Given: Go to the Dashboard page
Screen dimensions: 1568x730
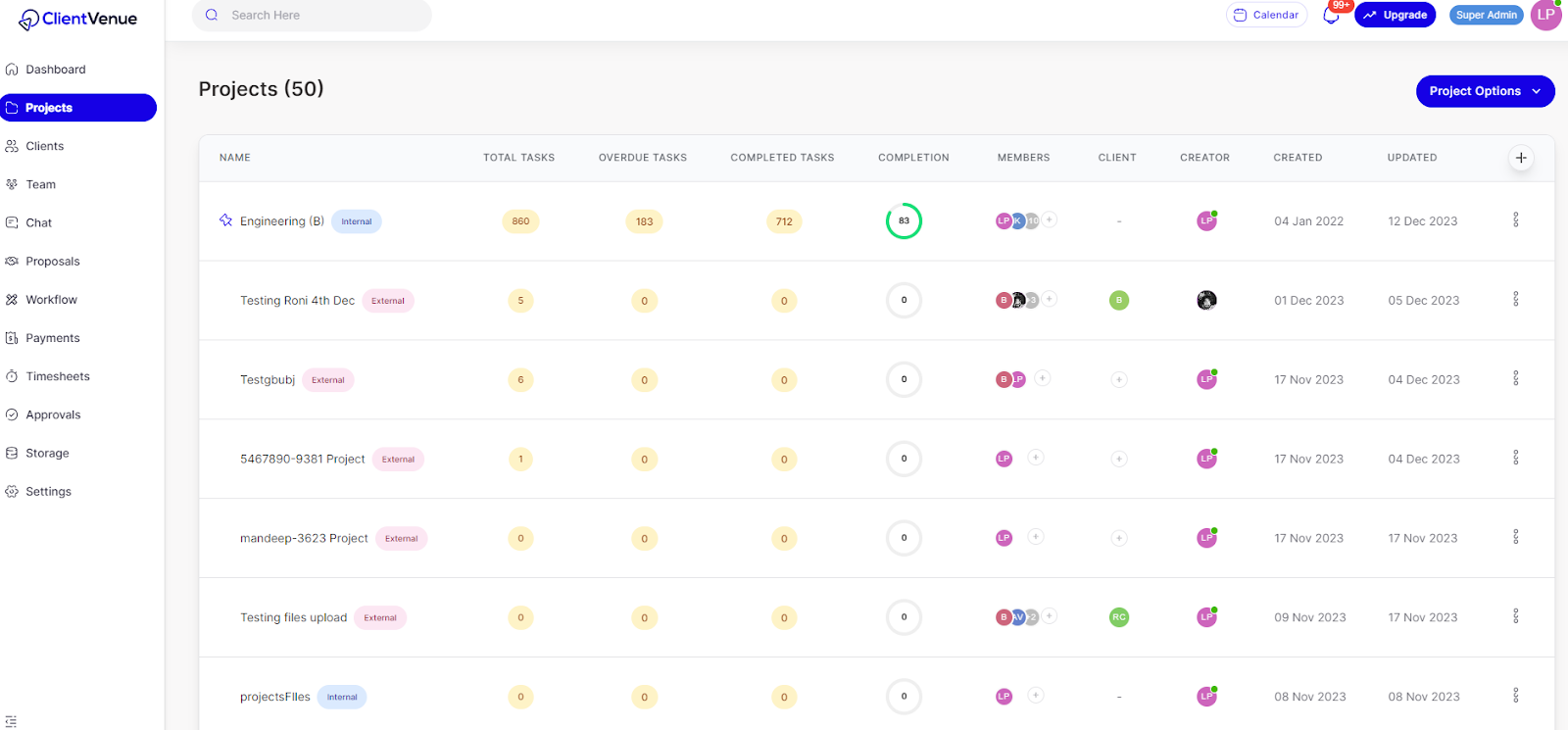Looking at the screenshot, I should [55, 70].
